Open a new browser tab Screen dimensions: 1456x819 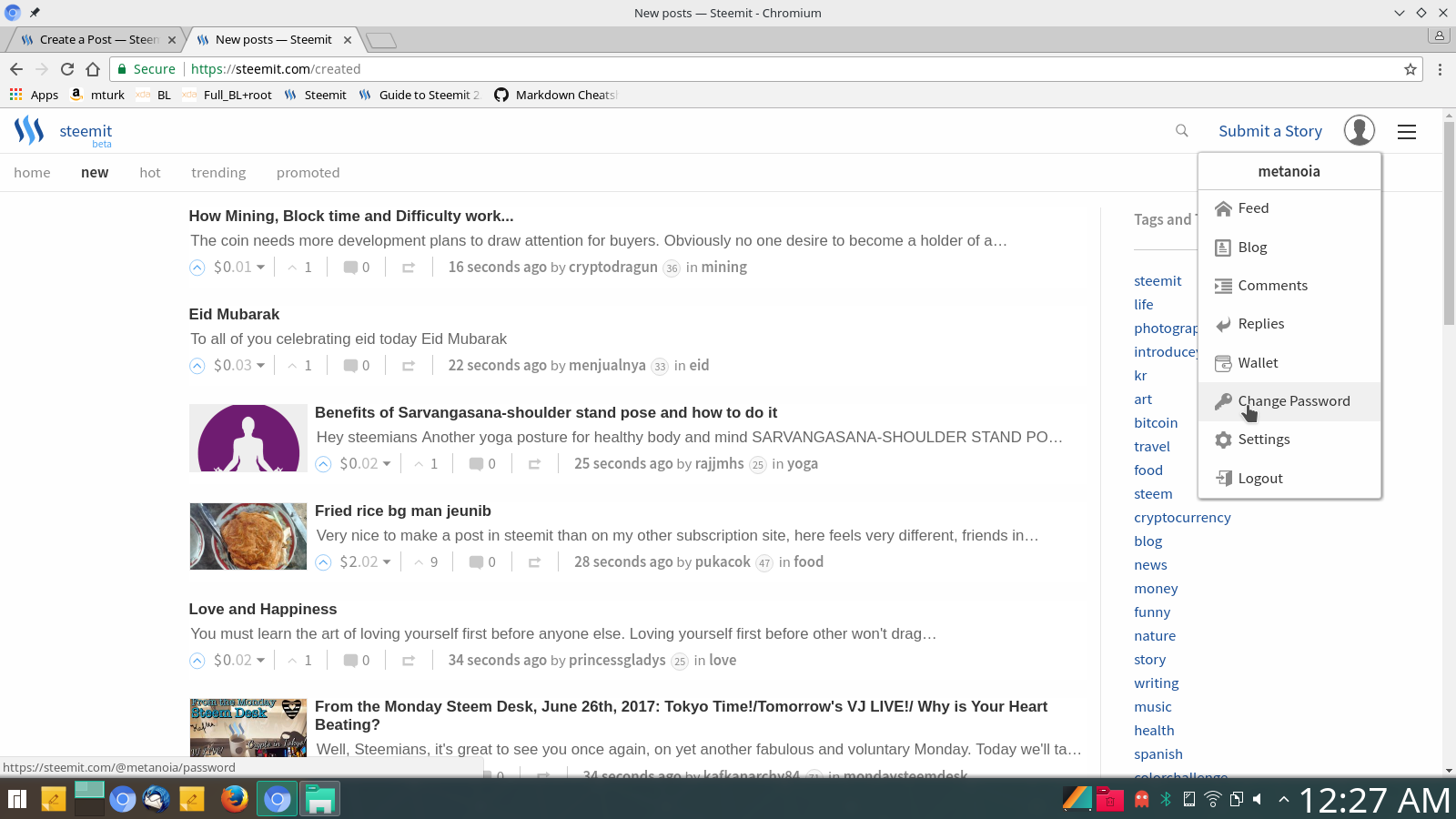point(381,40)
